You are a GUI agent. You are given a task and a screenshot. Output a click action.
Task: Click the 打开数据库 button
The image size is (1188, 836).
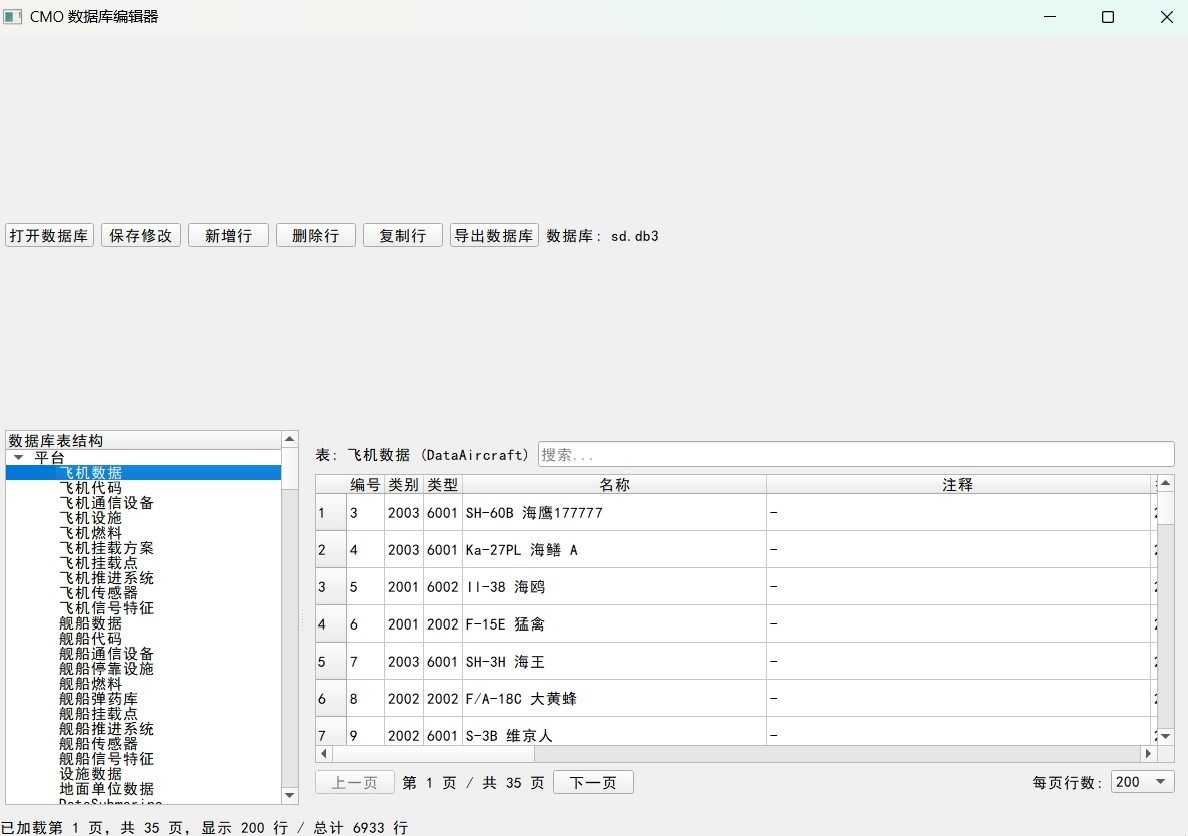tap(49, 236)
